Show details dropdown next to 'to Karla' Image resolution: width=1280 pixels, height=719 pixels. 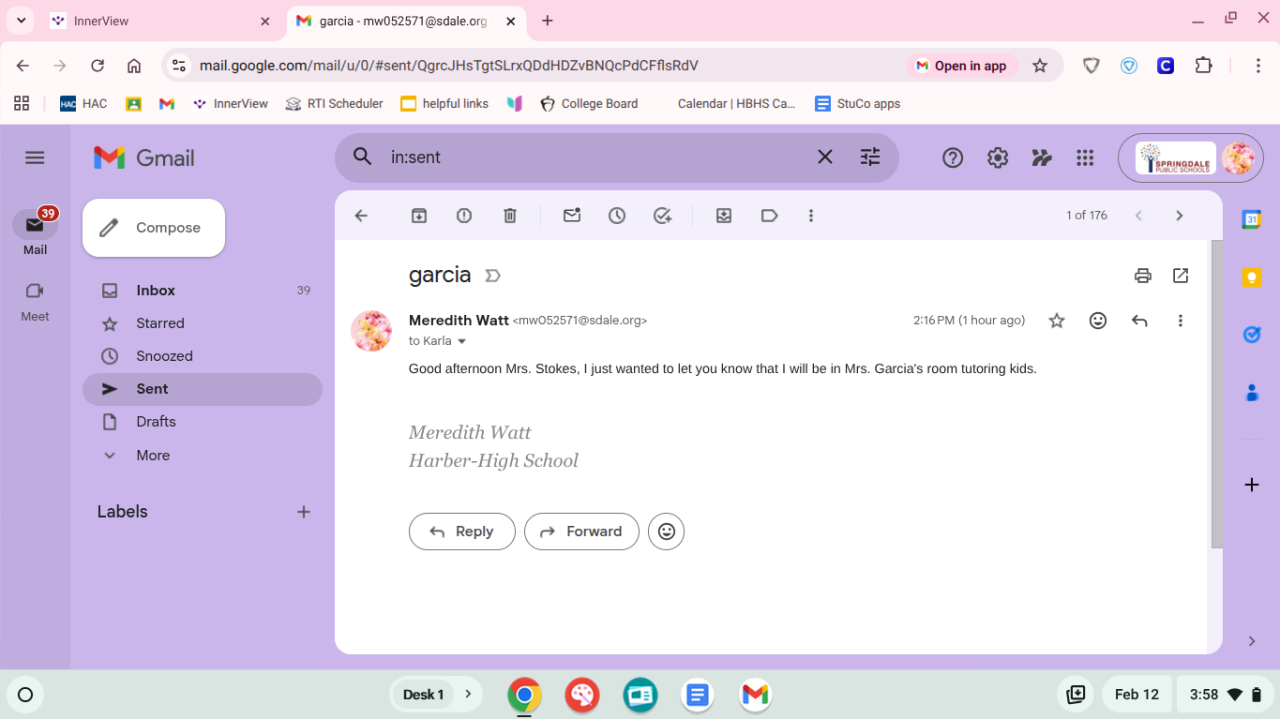coord(462,342)
